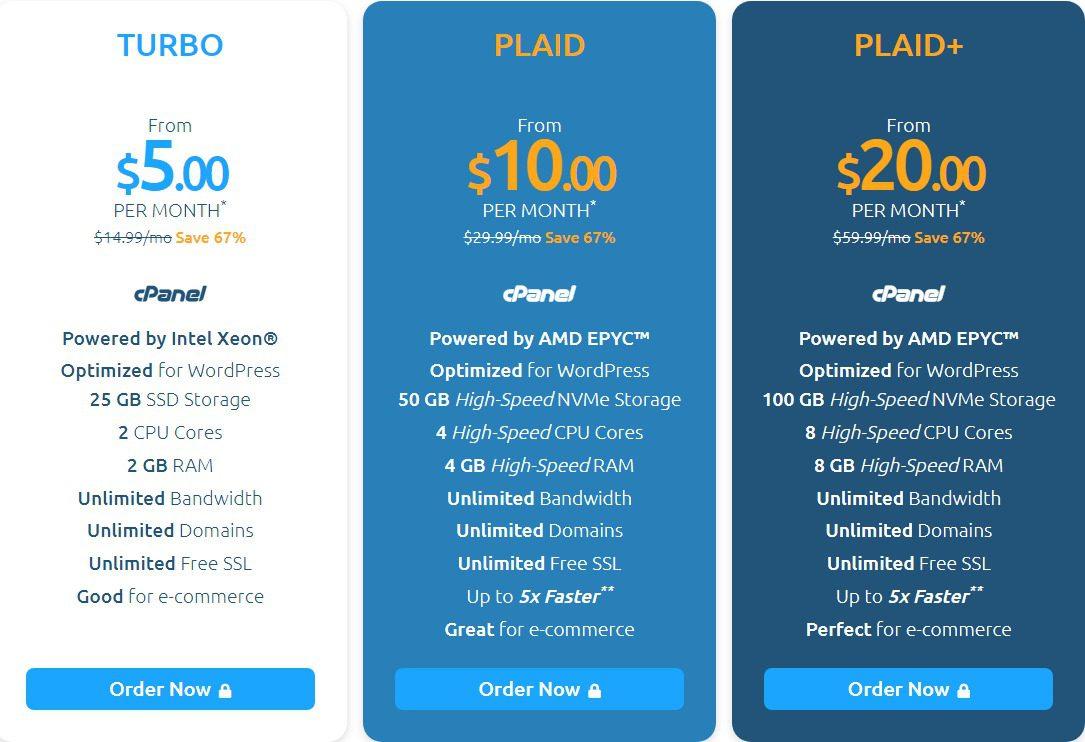Click lock icon on Plaid Order Now button
Viewport: 1085px width, 742px height.
[x=594, y=690]
